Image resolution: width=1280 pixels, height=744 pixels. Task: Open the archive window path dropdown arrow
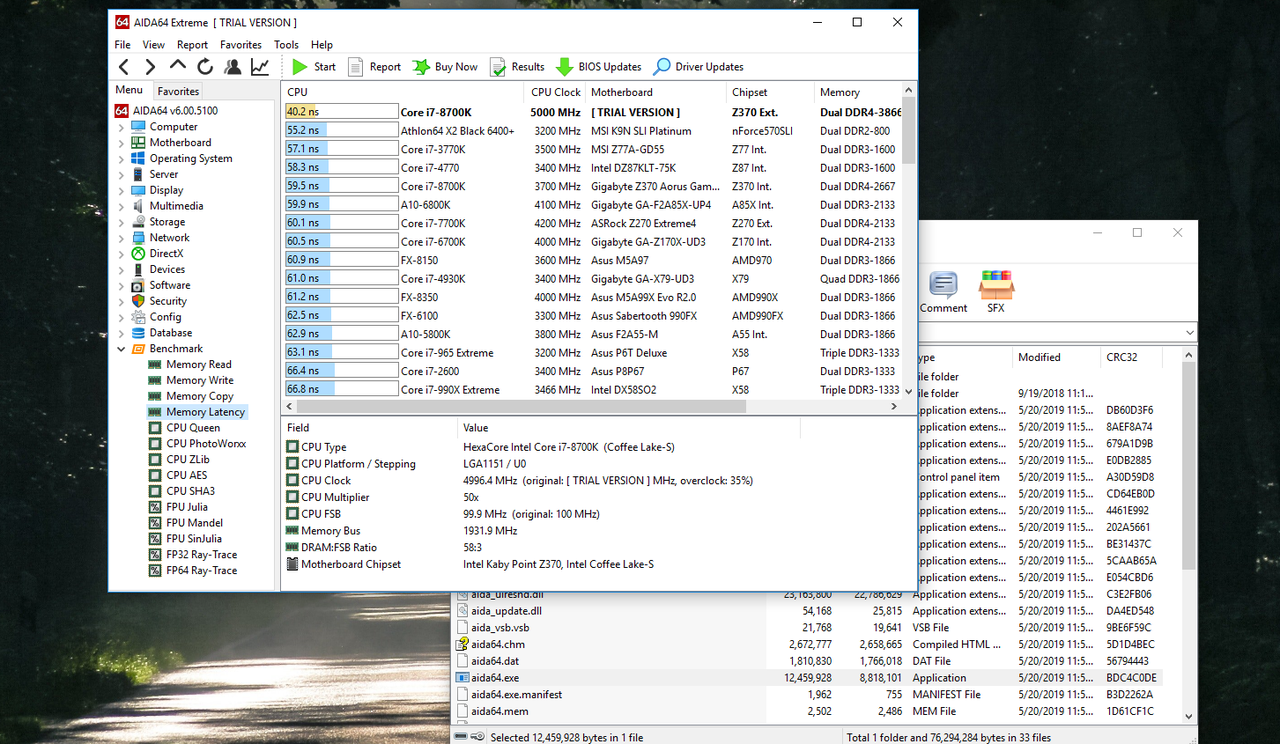click(1189, 332)
